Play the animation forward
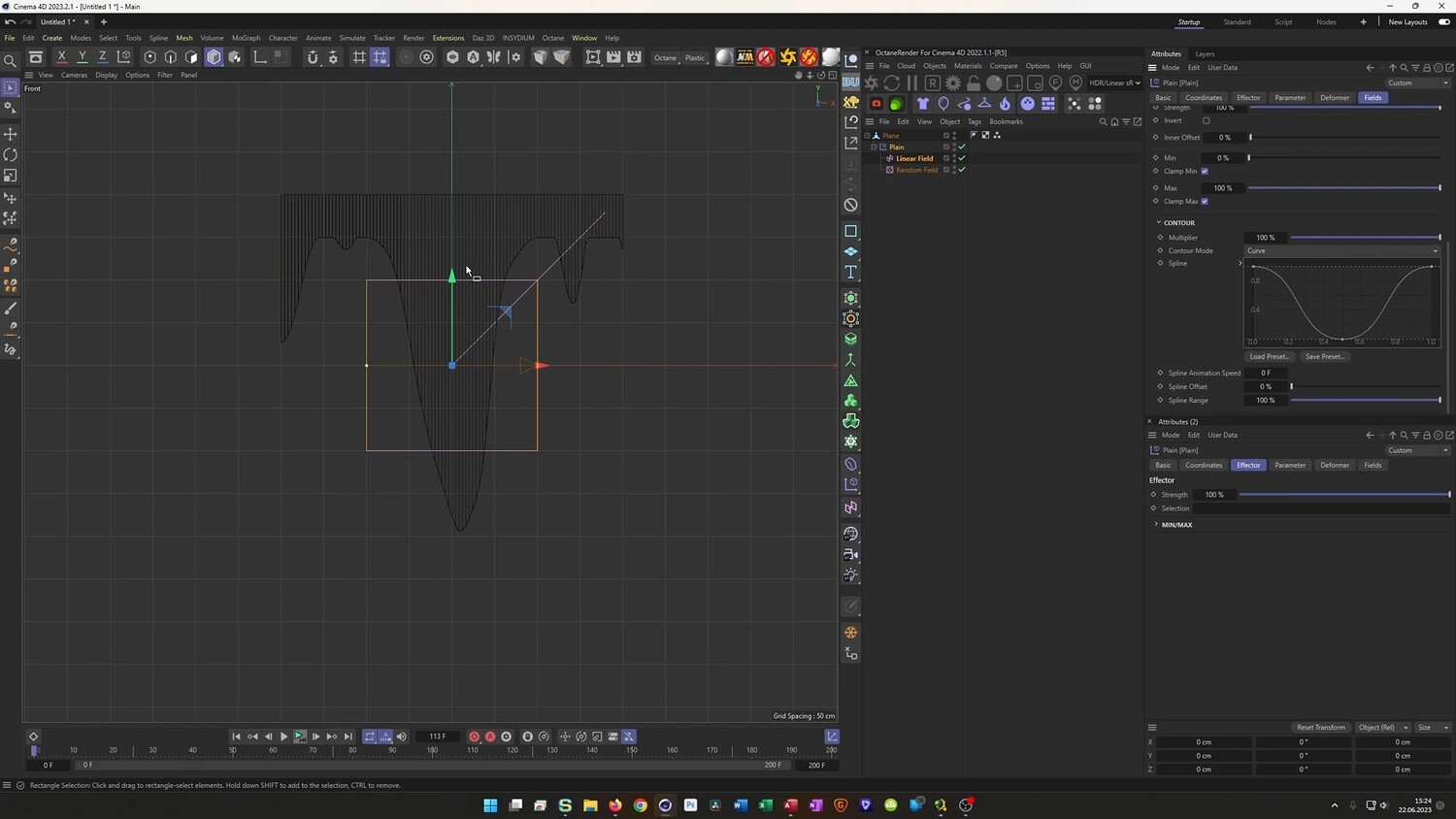Image resolution: width=1456 pixels, height=819 pixels. coord(283,737)
